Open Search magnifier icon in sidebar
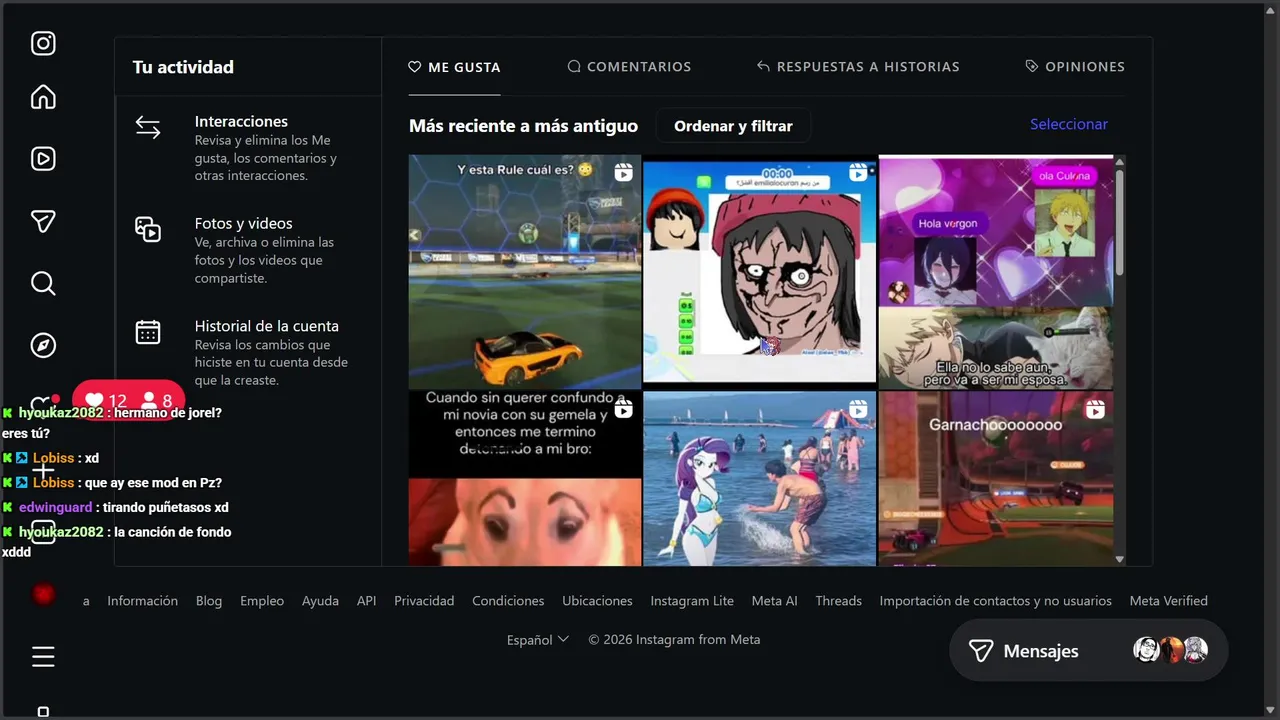Viewport: 1280px width, 720px height. click(43, 283)
